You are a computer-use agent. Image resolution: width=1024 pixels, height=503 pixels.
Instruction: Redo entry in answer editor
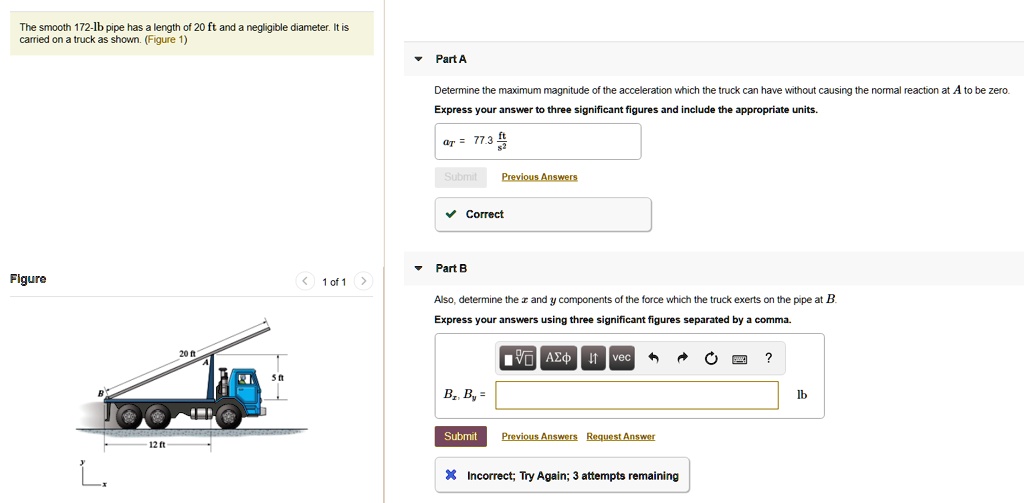pyautogui.click(x=683, y=359)
